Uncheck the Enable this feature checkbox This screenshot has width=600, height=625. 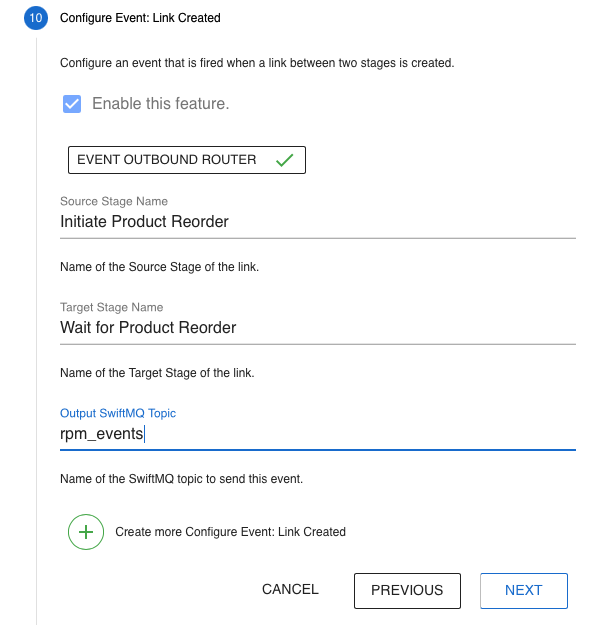tap(72, 103)
